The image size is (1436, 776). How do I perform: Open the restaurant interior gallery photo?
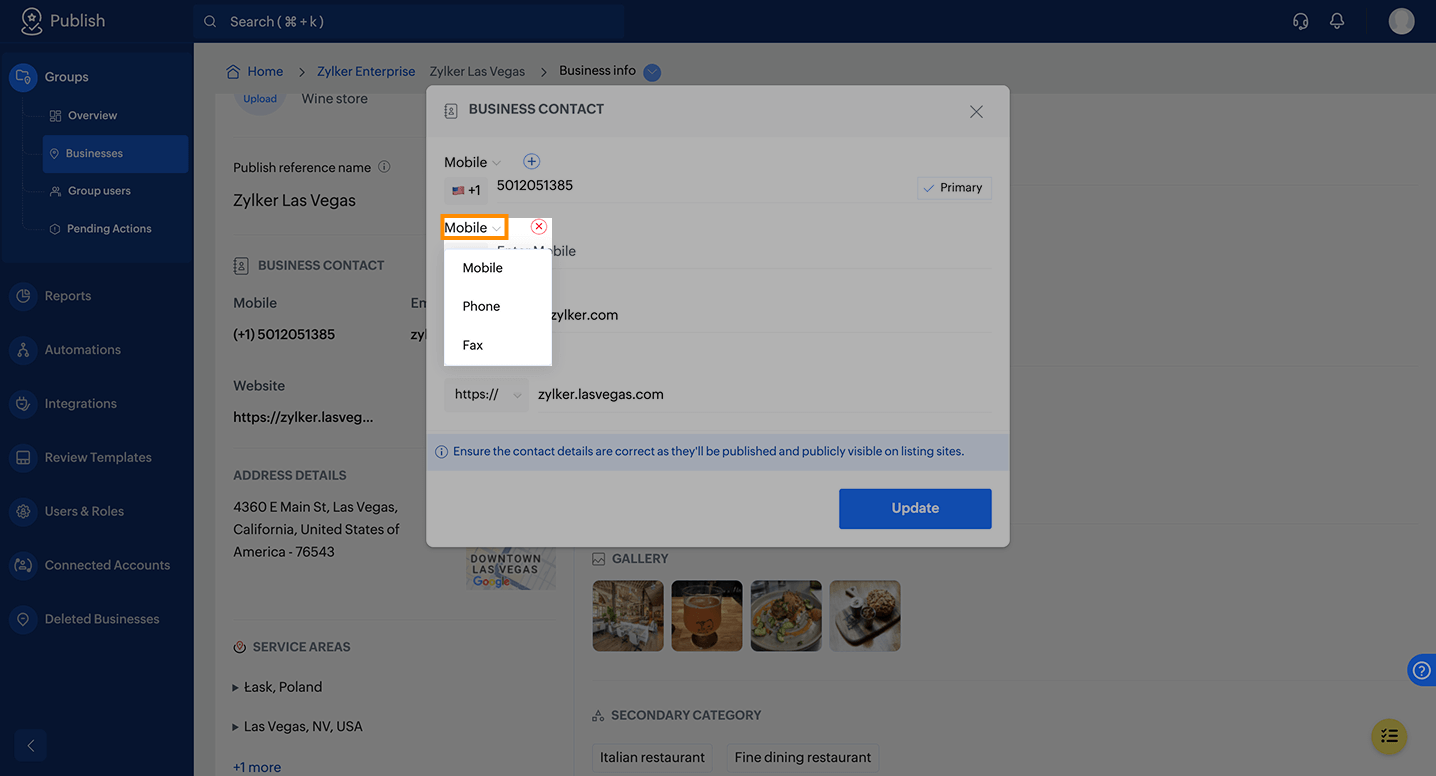pos(628,616)
